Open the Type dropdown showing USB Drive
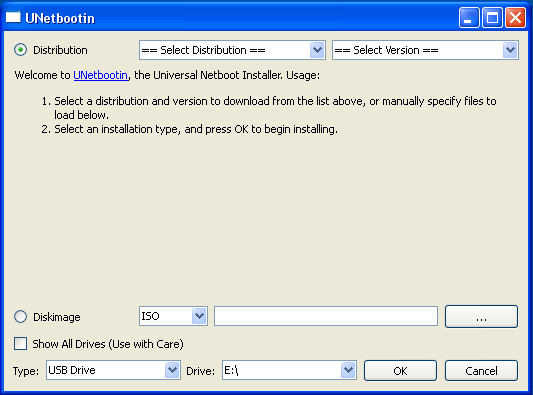The height and width of the screenshot is (395, 533). (x=113, y=370)
